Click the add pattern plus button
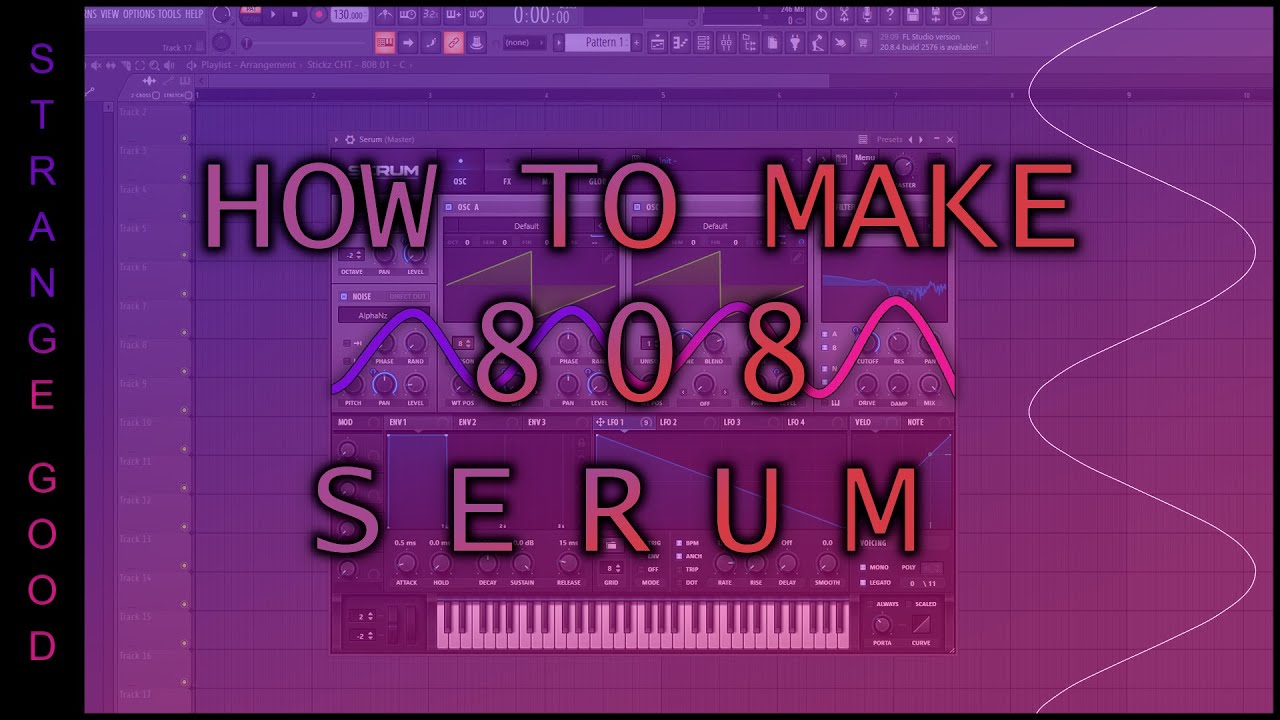This screenshot has width=1280, height=720. click(x=636, y=43)
